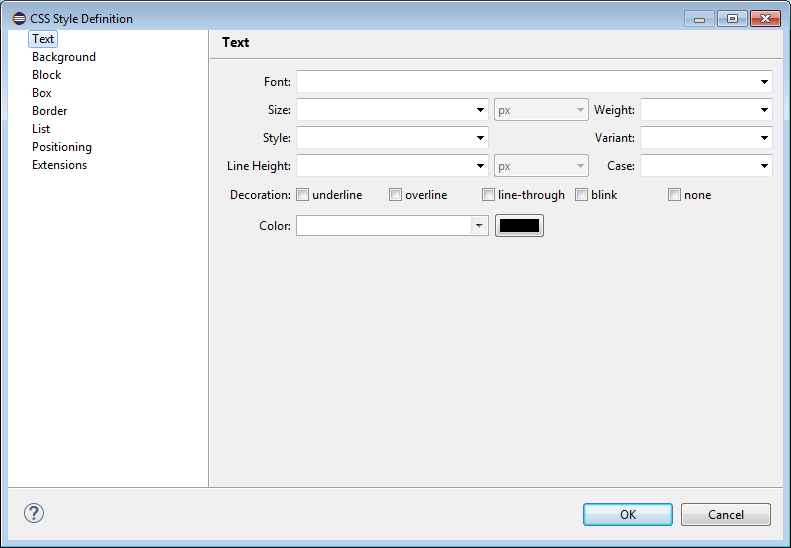The height and width of the screenshot is (548, 791).
Task: Open the Case dropdown
Action: [x=764, y=166]
